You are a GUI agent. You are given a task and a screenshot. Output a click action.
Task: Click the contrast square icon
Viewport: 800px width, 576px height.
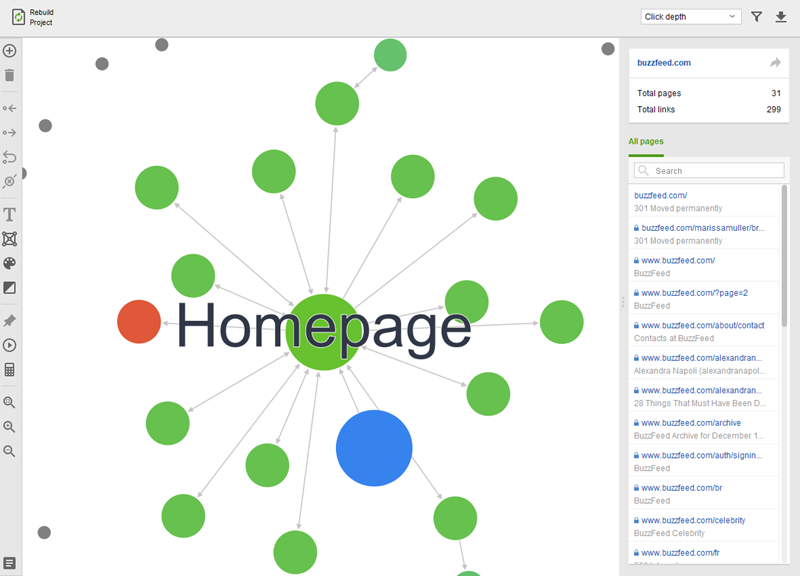coord(10,288)
